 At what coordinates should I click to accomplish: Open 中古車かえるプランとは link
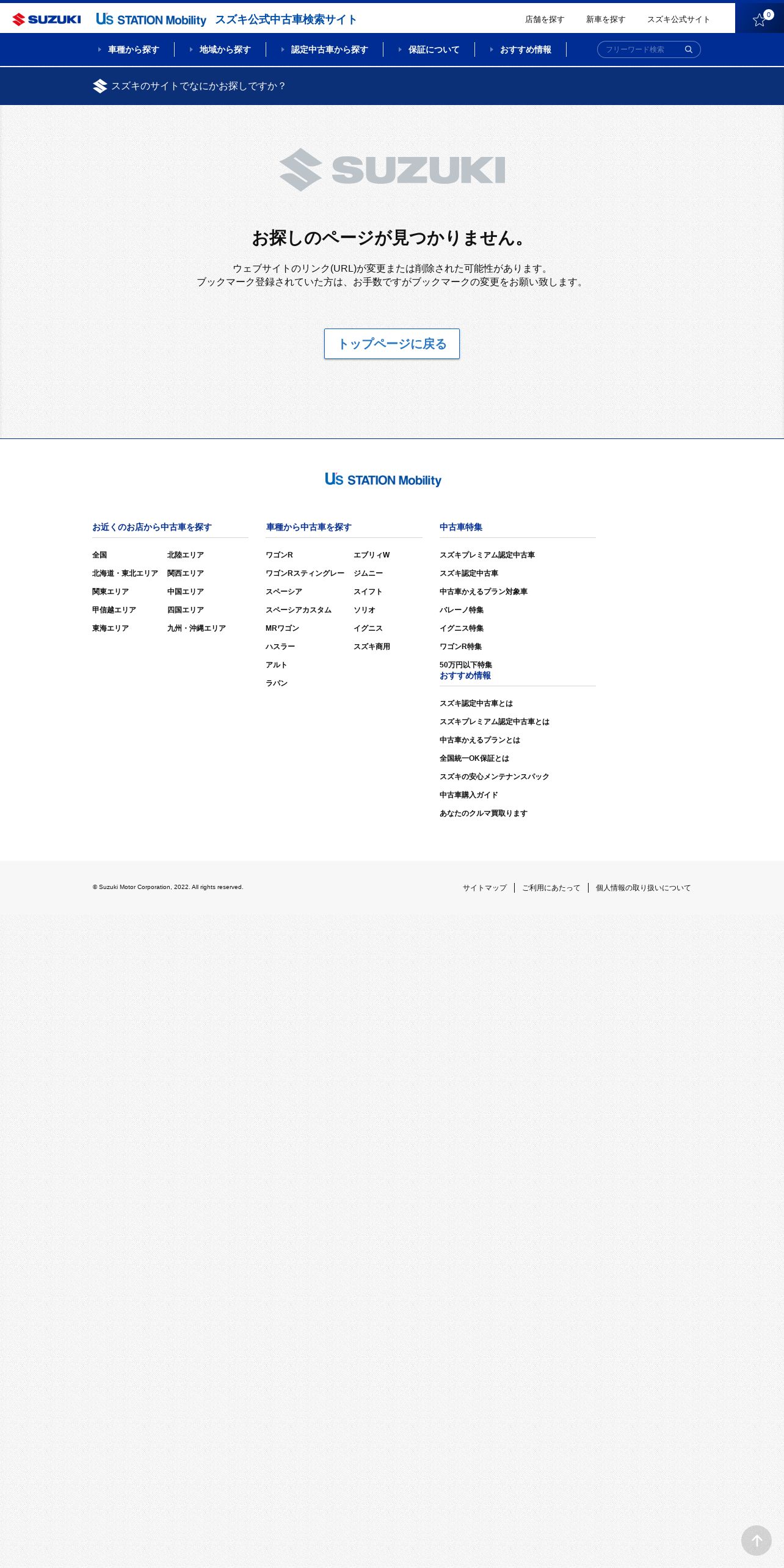480,740
